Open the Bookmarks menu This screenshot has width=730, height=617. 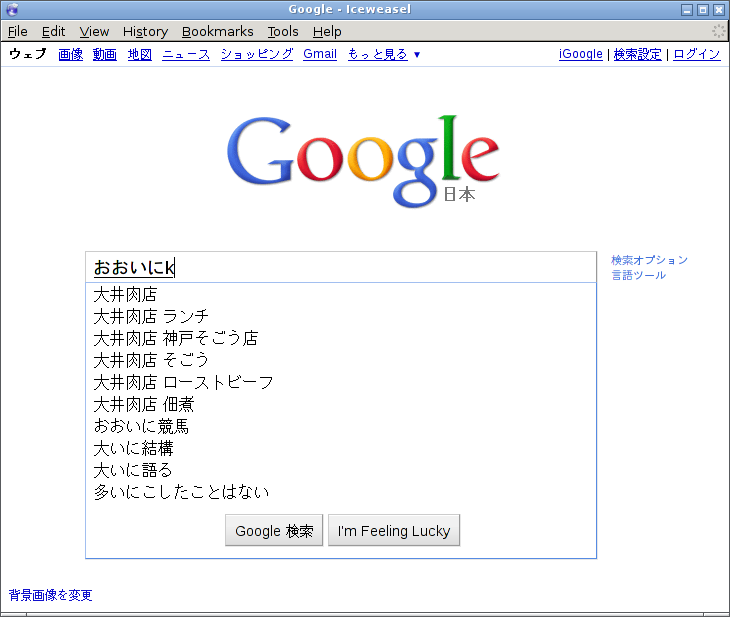click(217, 31)
